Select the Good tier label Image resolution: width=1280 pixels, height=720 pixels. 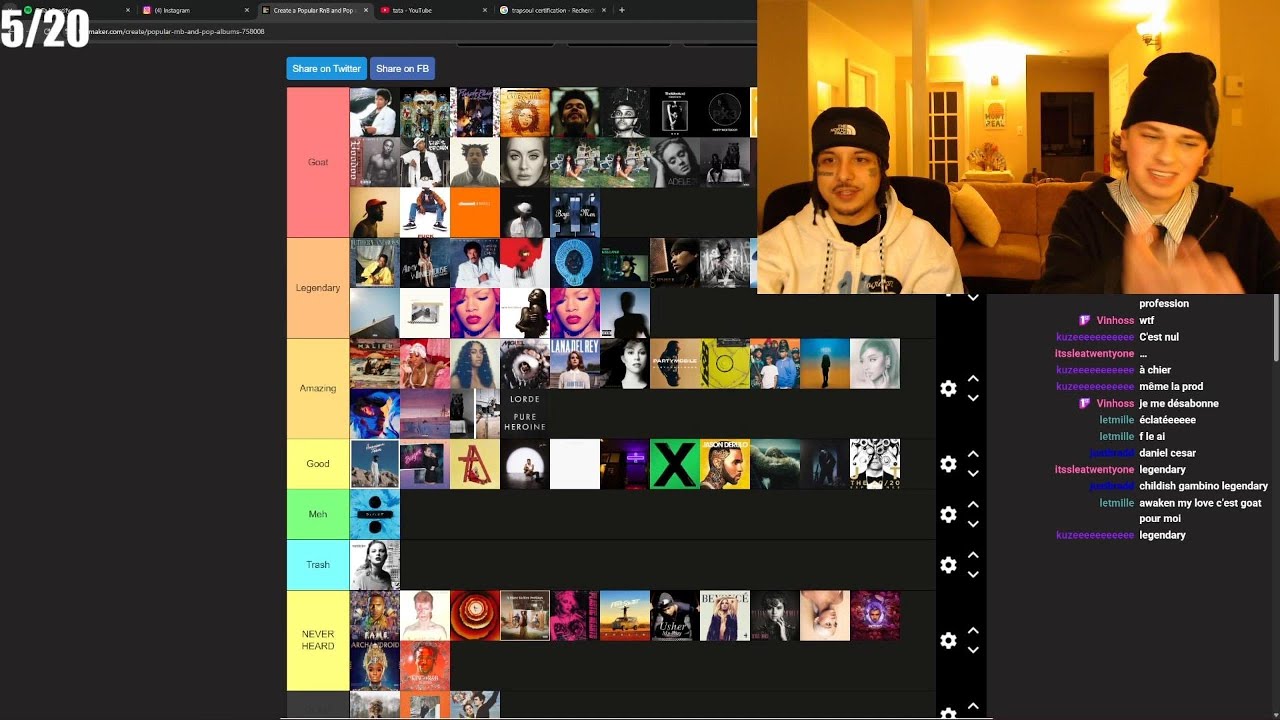[318, 464]
